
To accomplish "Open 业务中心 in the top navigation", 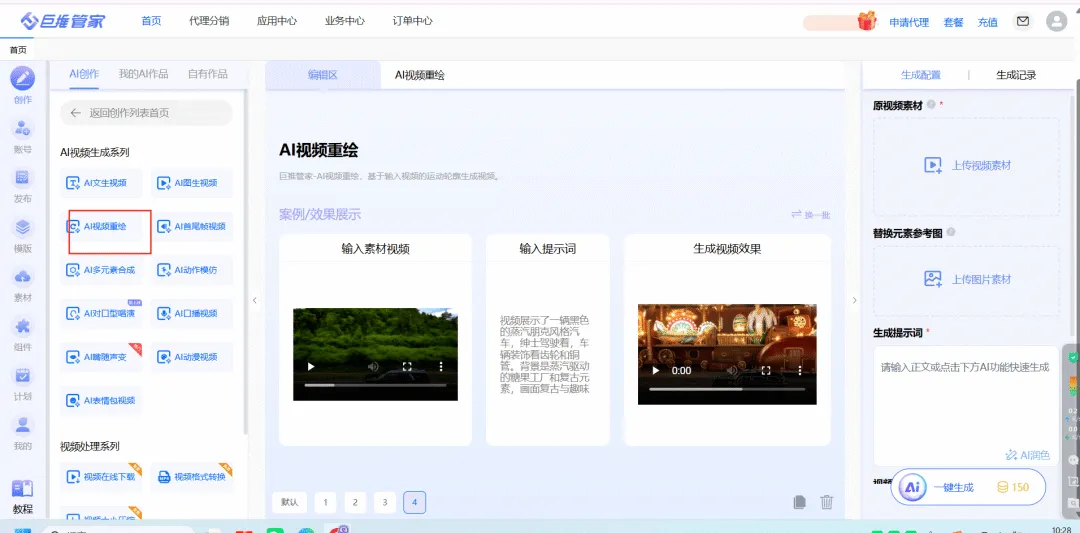I will coord(344,21).
